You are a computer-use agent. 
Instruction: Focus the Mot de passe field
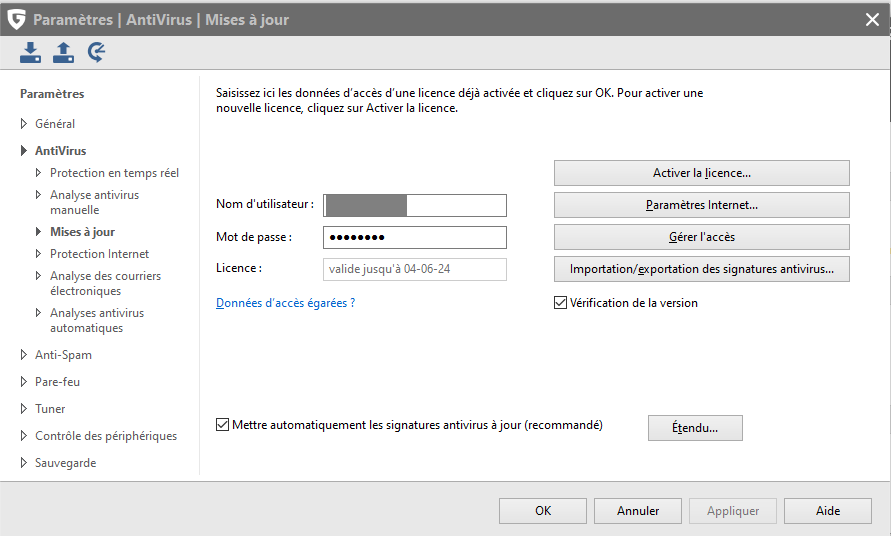[x=415, y=238]
